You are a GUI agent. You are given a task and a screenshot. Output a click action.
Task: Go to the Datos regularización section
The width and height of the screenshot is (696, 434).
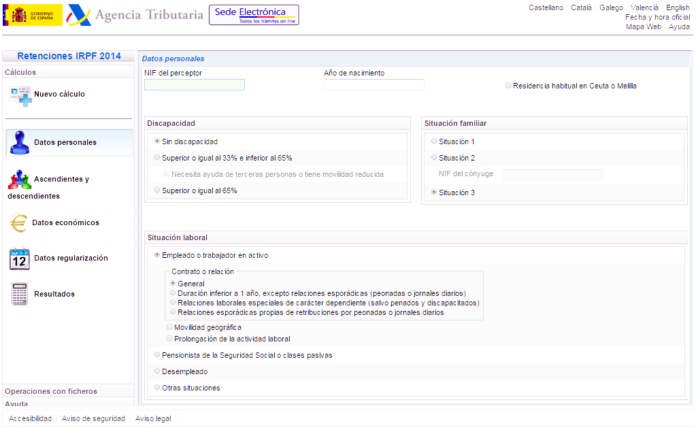coord(71,258)
